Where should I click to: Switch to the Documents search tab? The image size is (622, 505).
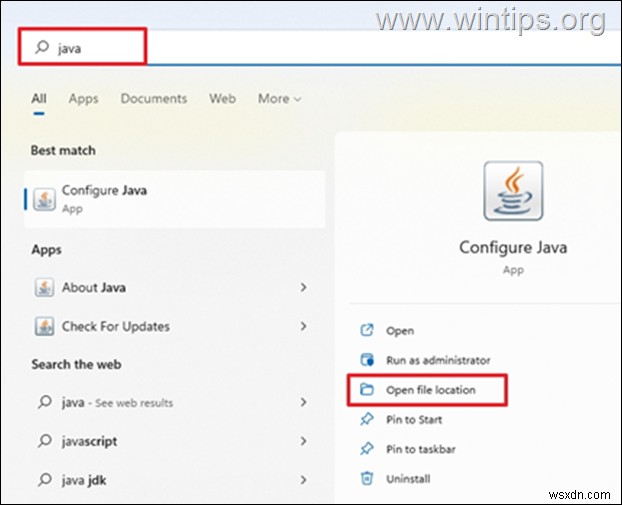tap(154, 98)
